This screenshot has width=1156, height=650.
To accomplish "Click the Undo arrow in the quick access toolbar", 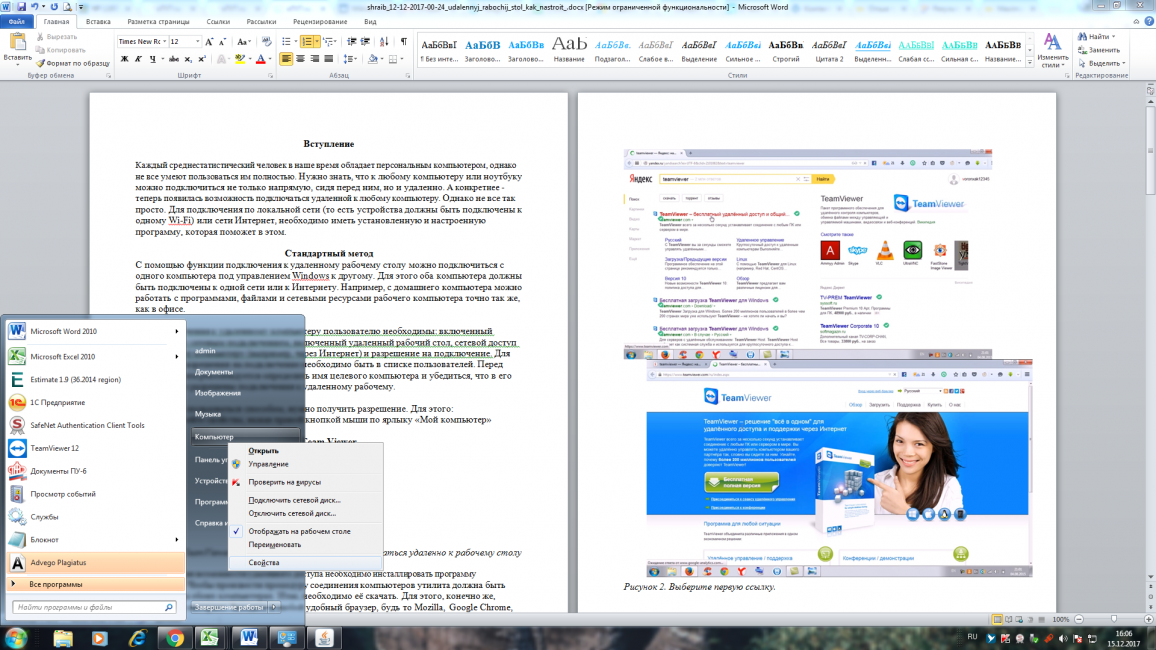I will pos(35,7).
